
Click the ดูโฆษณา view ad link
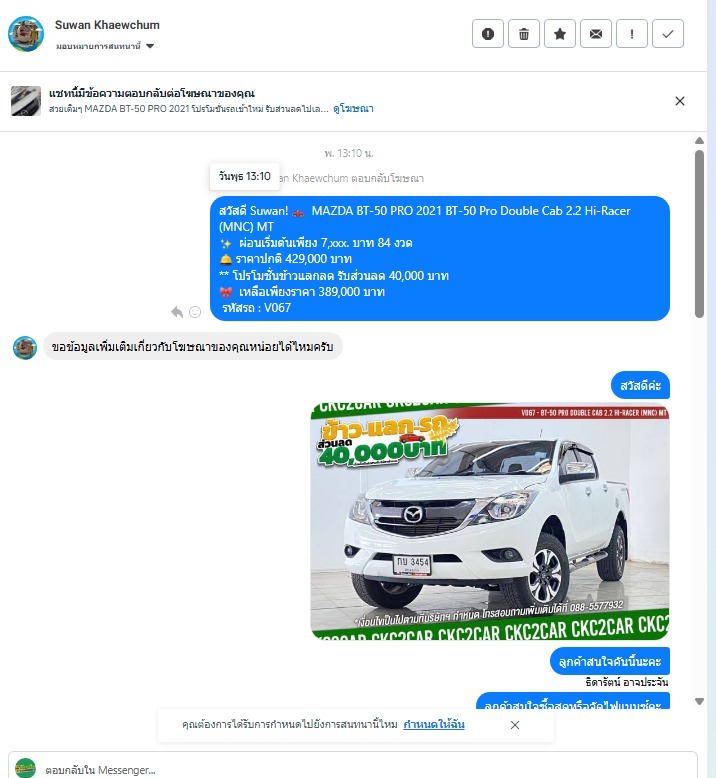[353, 109]
